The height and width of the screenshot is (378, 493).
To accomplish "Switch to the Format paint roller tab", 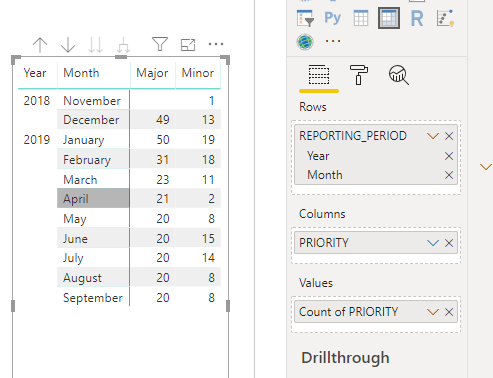I will (359, 75).
